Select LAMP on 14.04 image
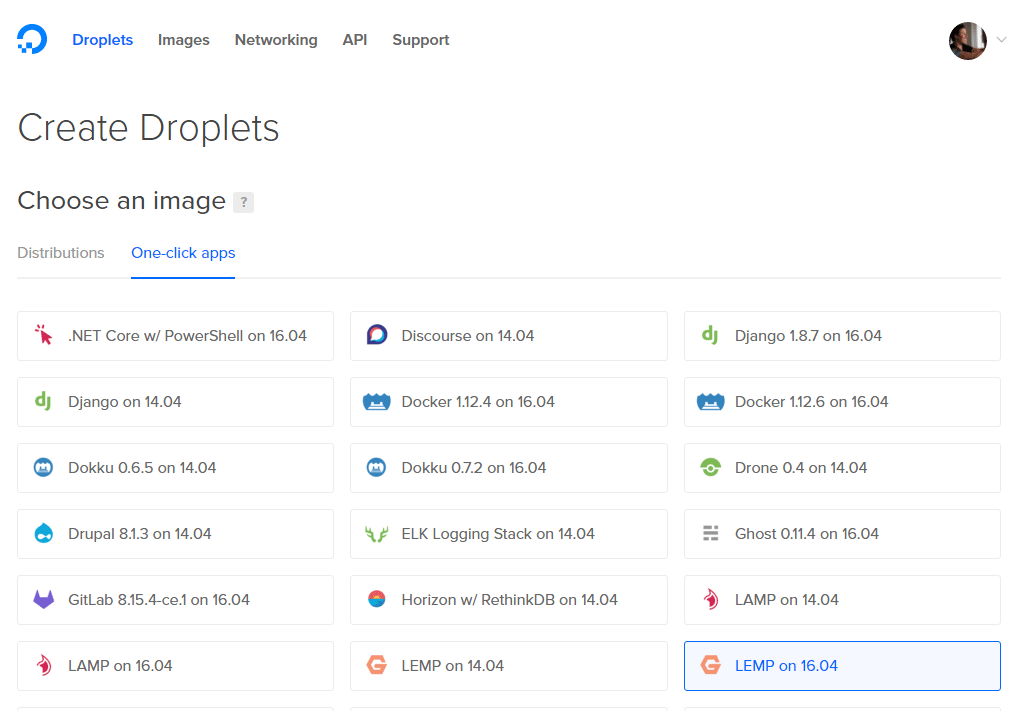The image size is (1019, 712). 842,600
